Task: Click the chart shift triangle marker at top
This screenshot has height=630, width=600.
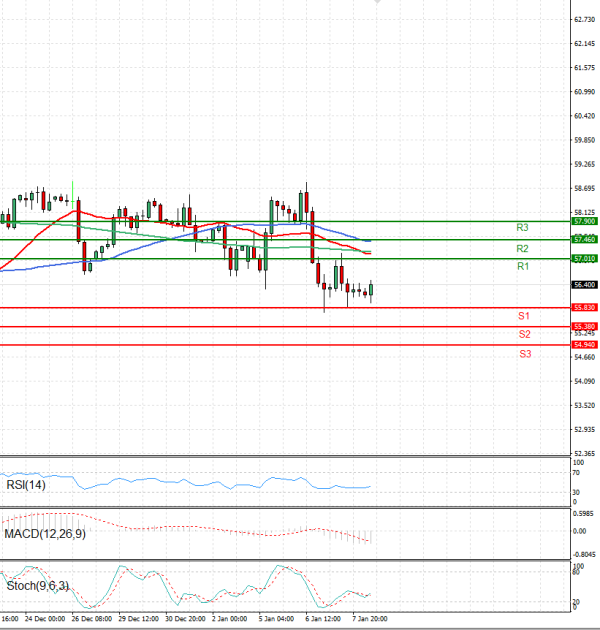Action: pyautogui.click(x=377, y=4)
